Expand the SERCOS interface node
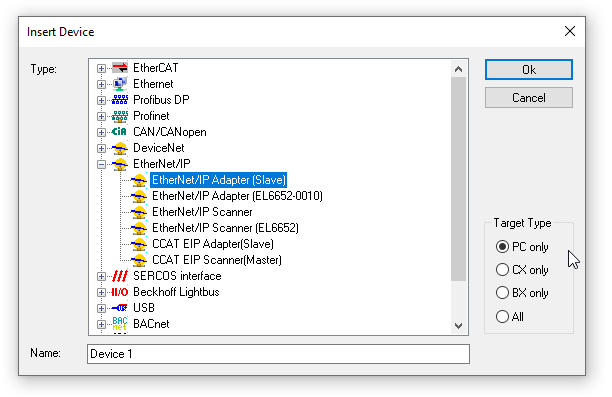 [101, 276]
